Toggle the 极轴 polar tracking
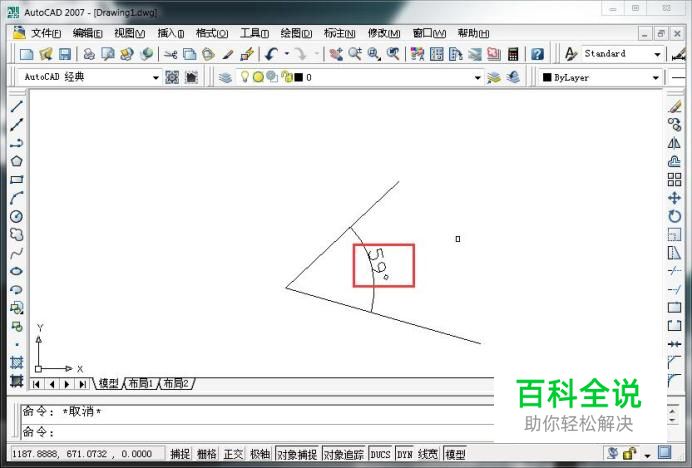The width and height of the screenshot is (692, 468). coord(260,454)
